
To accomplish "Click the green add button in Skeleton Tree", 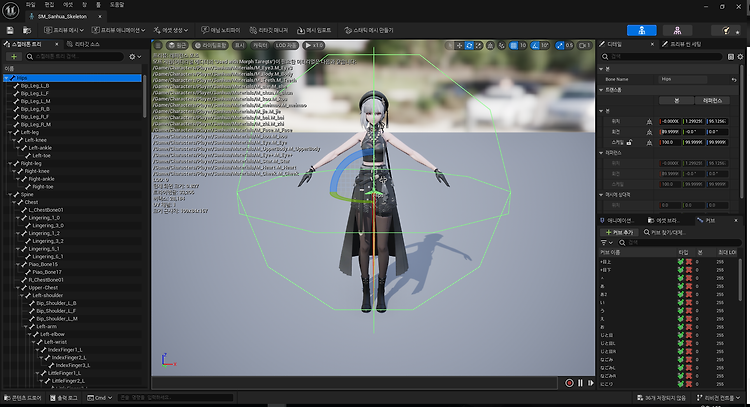I will pos(14,56).
